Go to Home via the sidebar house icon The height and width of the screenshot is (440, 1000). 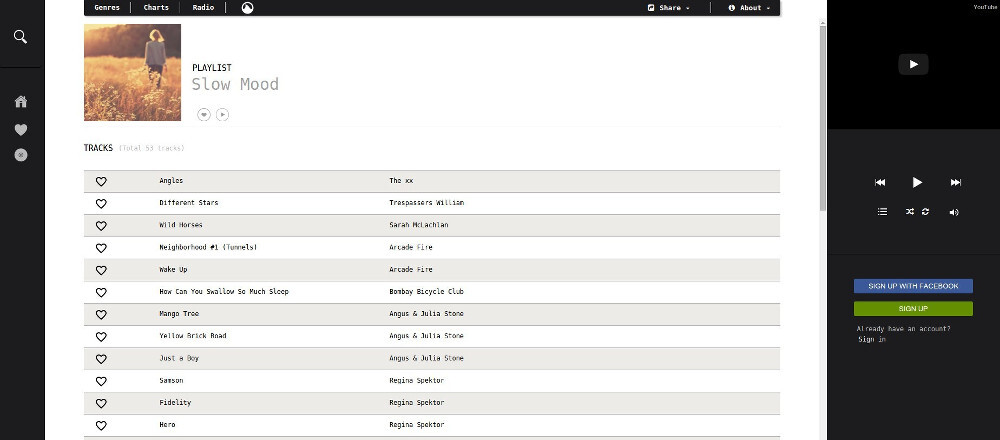tap(21, 101)
